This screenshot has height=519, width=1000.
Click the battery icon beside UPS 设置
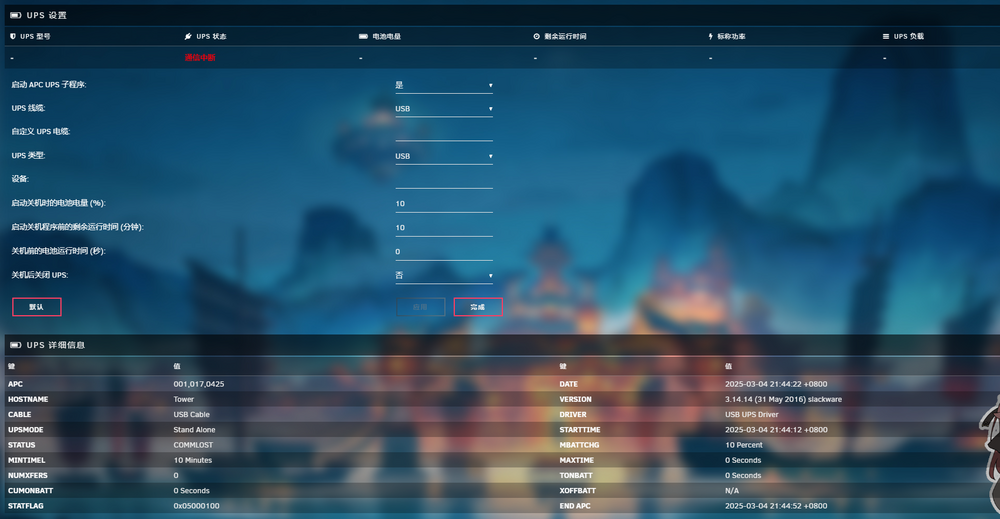click(16, 15)
